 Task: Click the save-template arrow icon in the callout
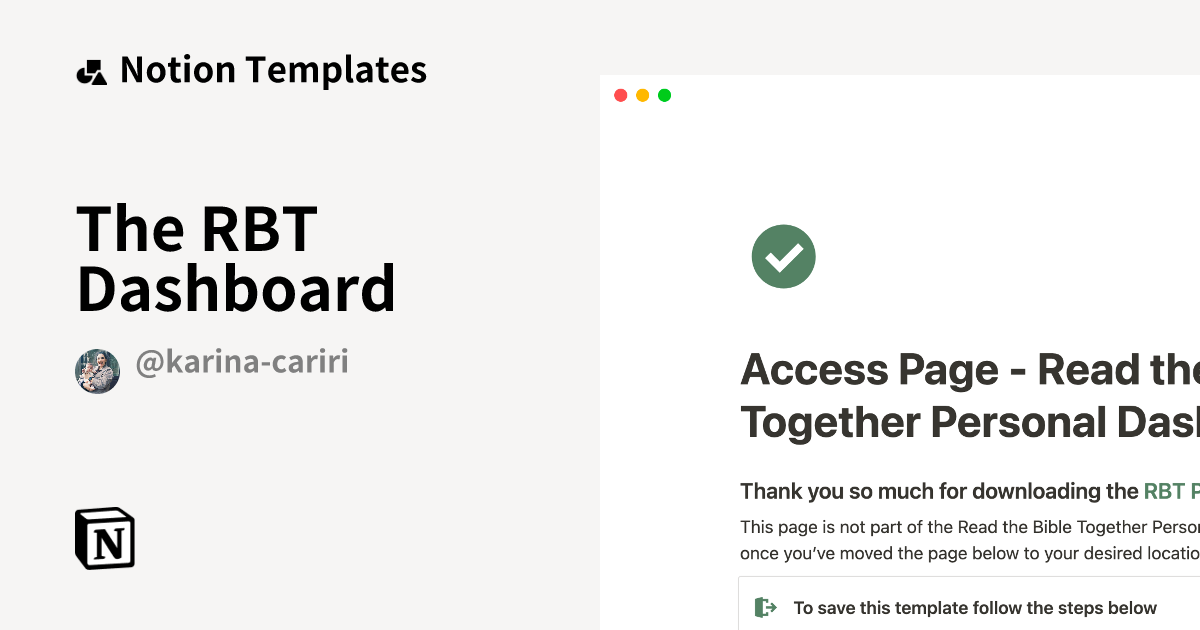tap(765, 607)
